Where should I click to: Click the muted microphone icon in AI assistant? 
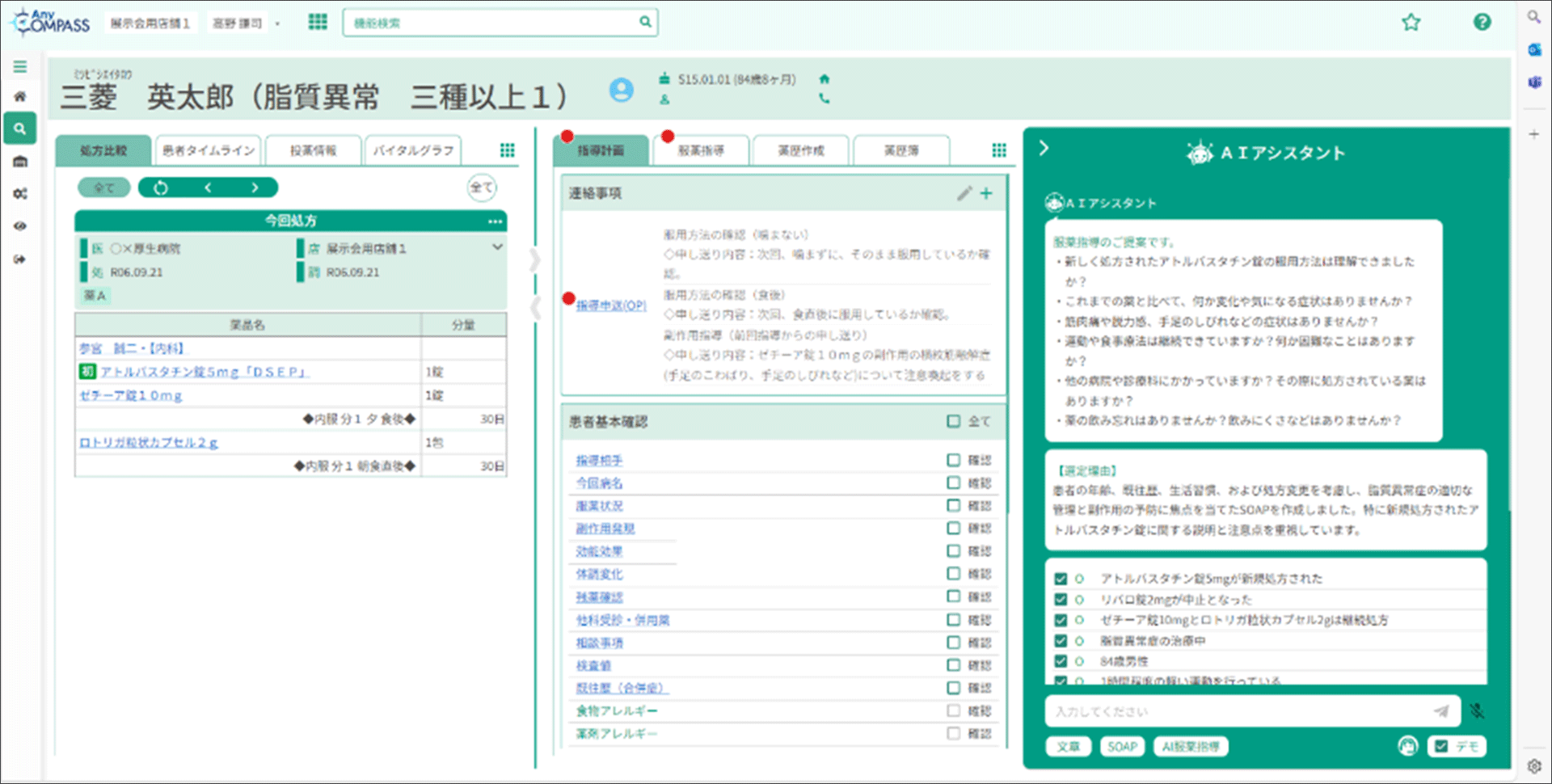pyautogui.click(x=1477, y=711)
